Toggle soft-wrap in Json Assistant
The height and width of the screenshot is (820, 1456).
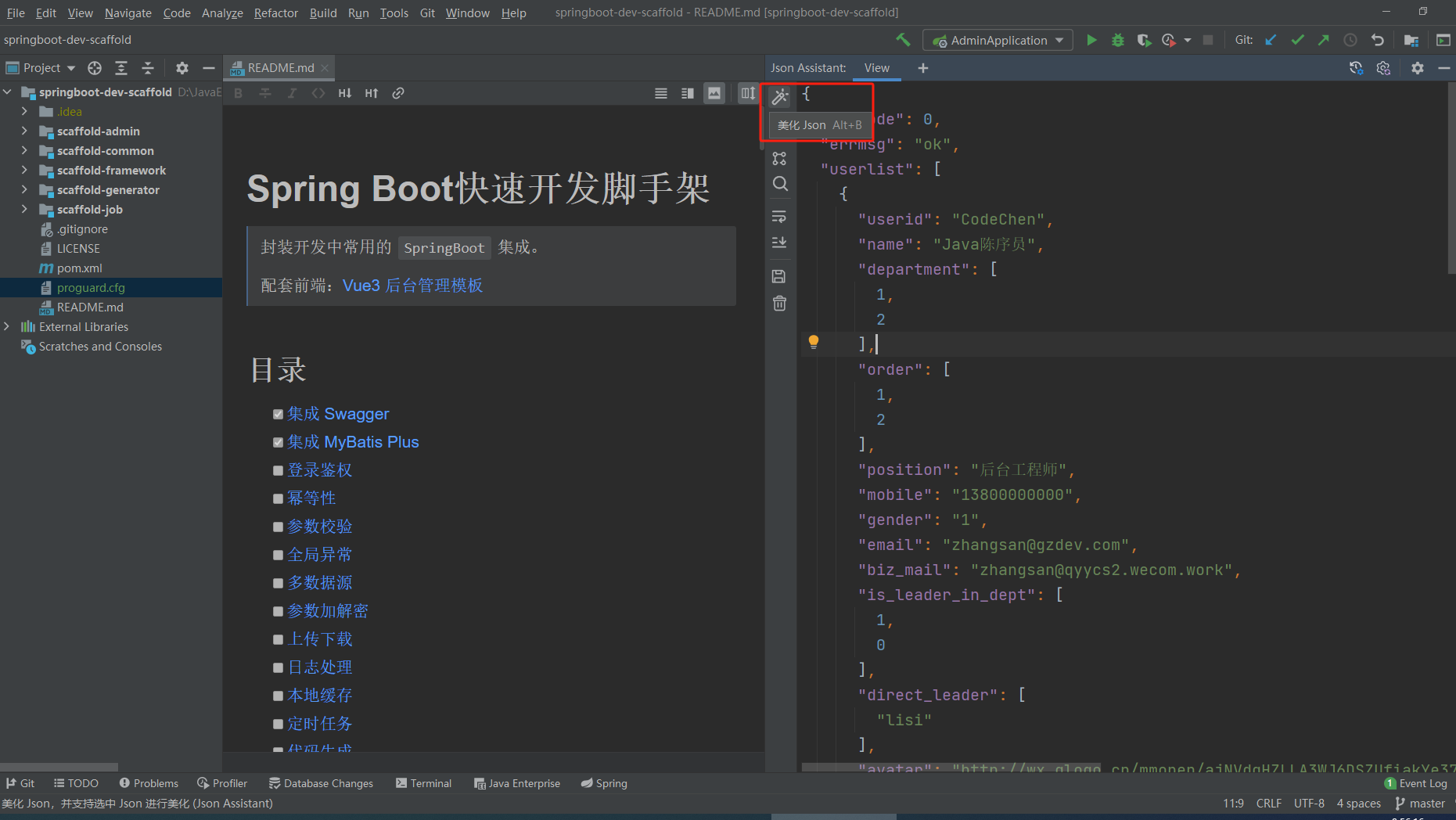tap(779, 216)
